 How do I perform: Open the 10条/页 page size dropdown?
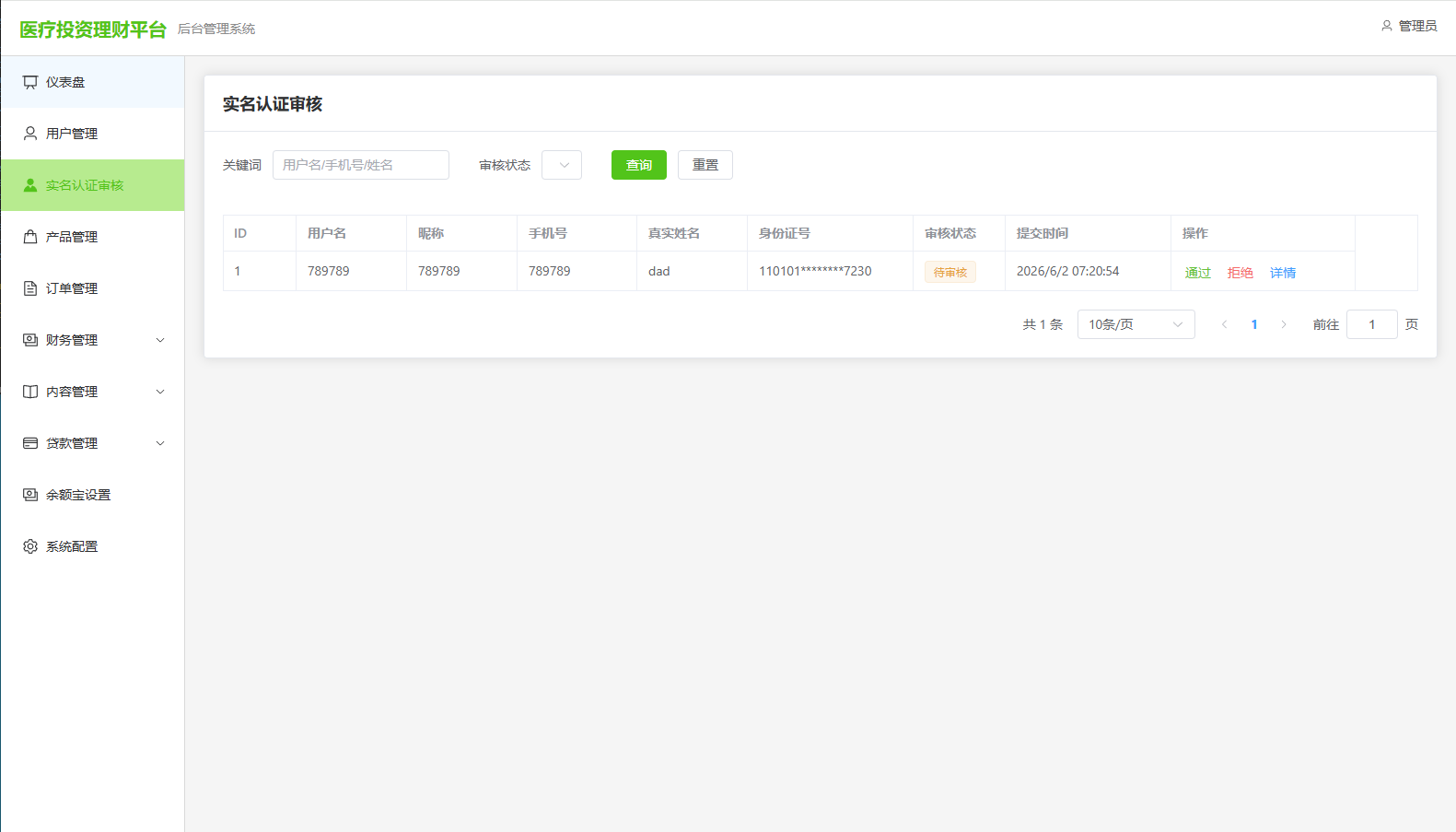click(x=1136, y=324)
